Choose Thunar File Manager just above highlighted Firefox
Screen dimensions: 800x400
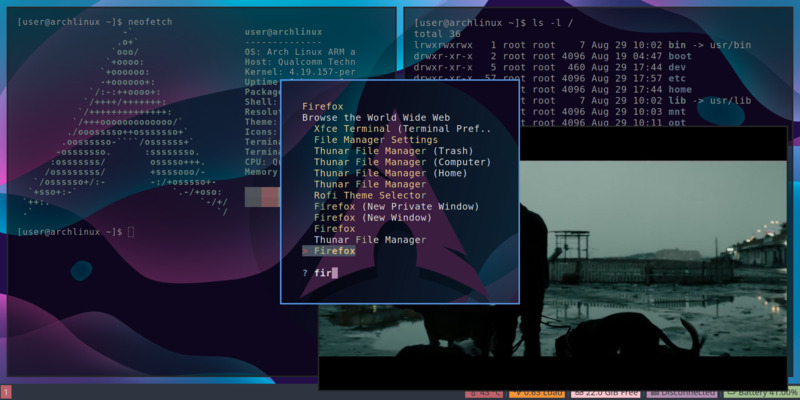click(x=370, y=240)
